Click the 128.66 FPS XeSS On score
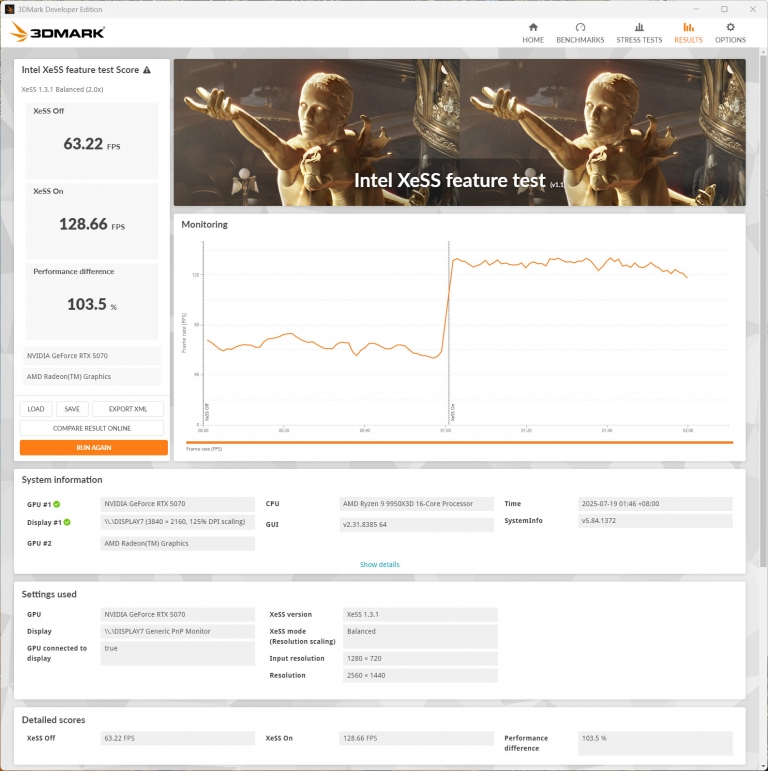 [91, 224]
